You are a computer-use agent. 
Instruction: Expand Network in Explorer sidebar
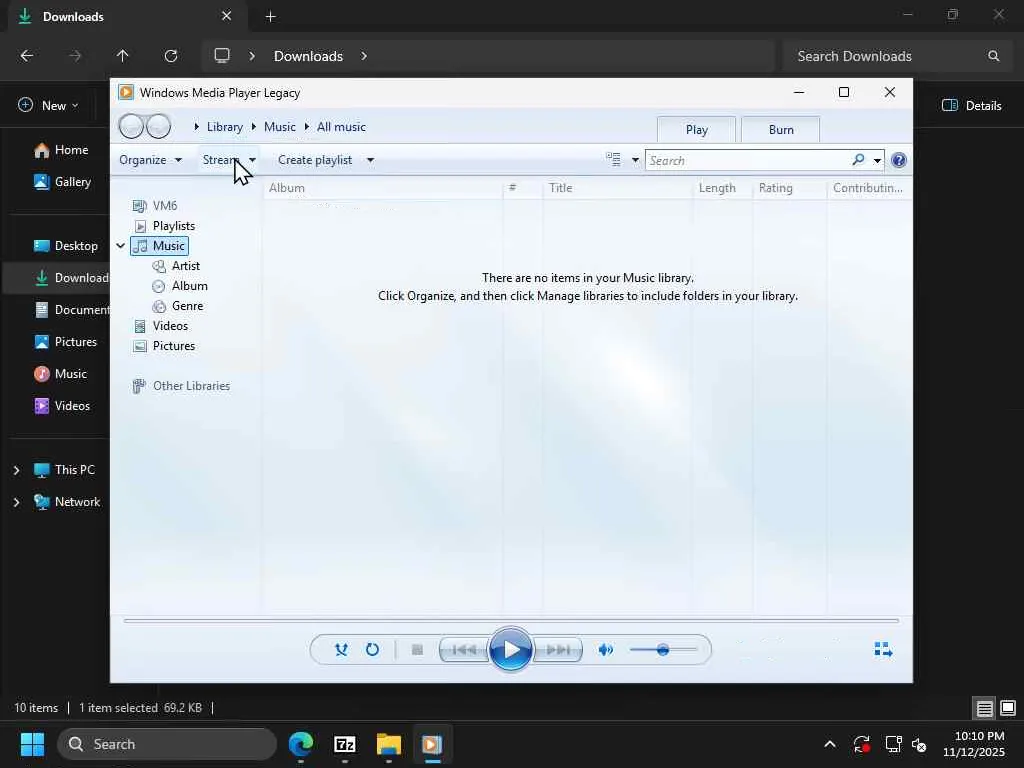point(16,502)
